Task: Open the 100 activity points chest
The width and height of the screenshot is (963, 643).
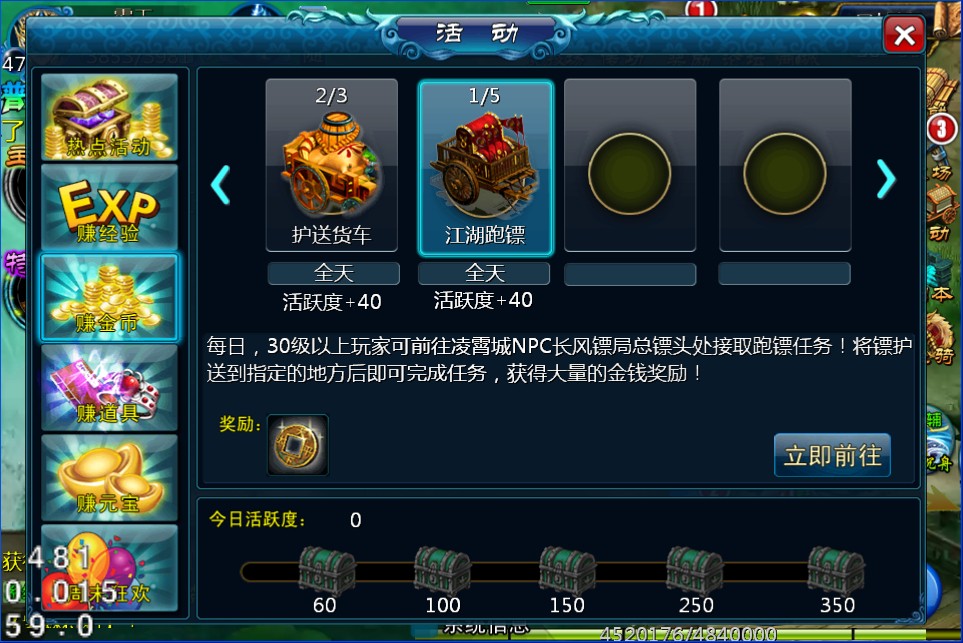Action: click(x=442, y=571)
